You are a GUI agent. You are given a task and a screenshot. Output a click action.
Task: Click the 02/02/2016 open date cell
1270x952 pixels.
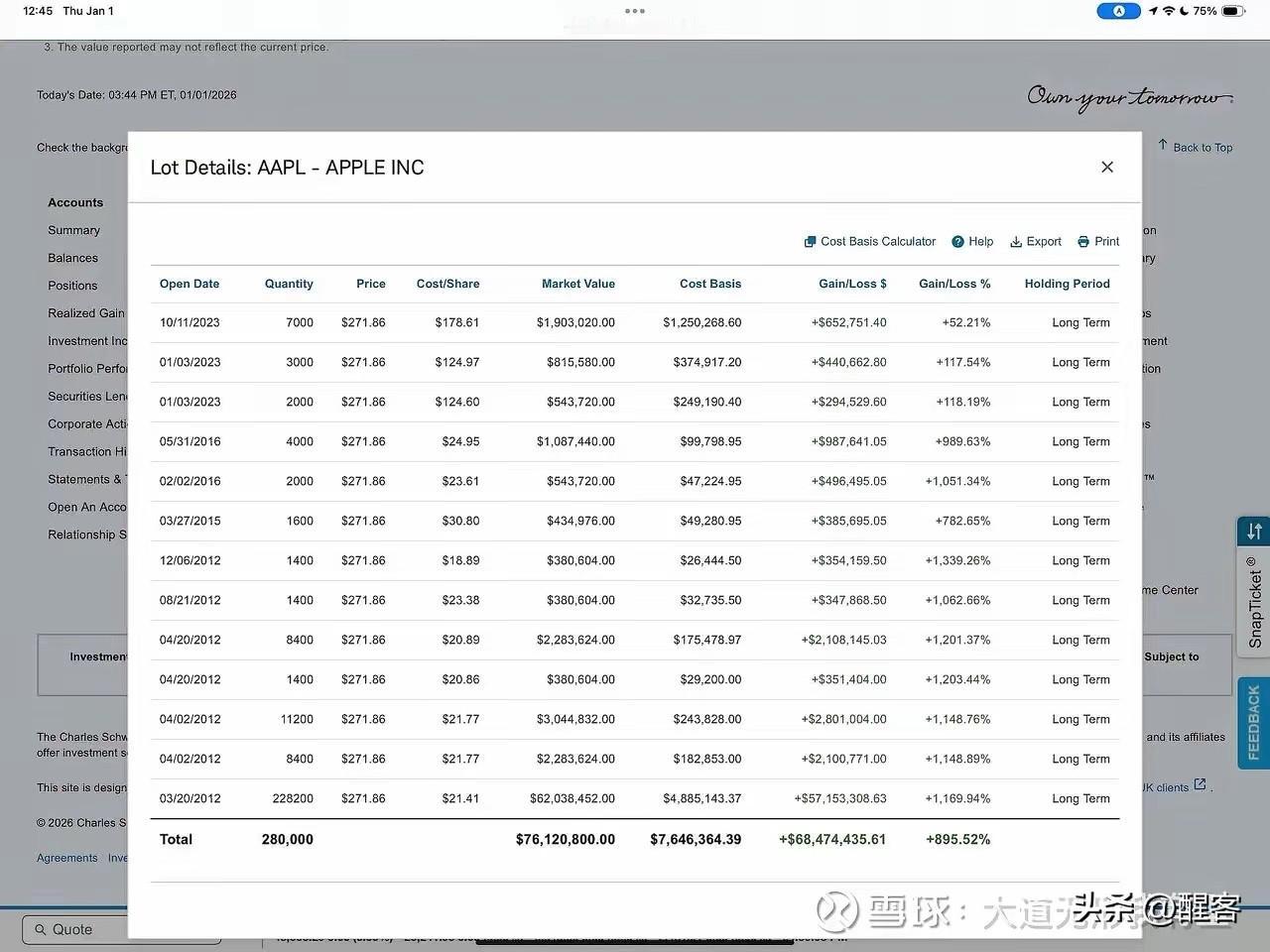coord(190,481)
